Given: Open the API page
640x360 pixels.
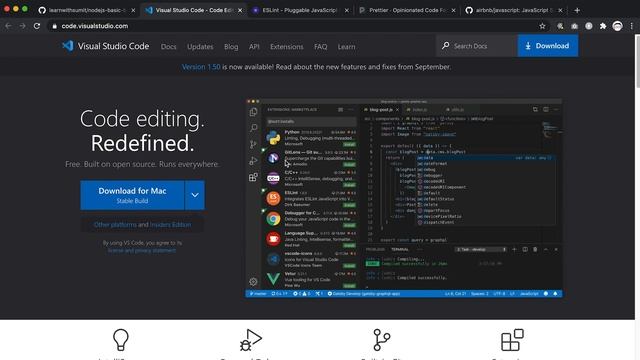Looking at the screenshot, I should pyautogui.click(x=254, y=47).
